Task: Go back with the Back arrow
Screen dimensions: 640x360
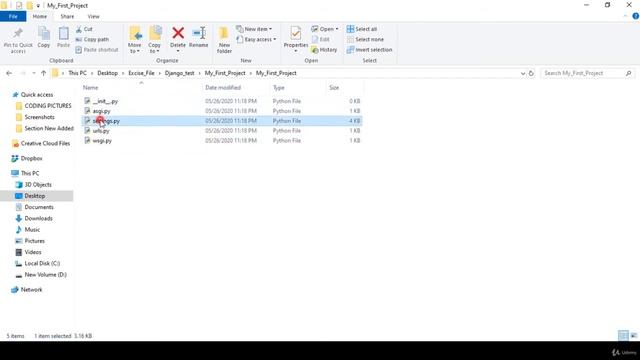Action: (9, 73)
